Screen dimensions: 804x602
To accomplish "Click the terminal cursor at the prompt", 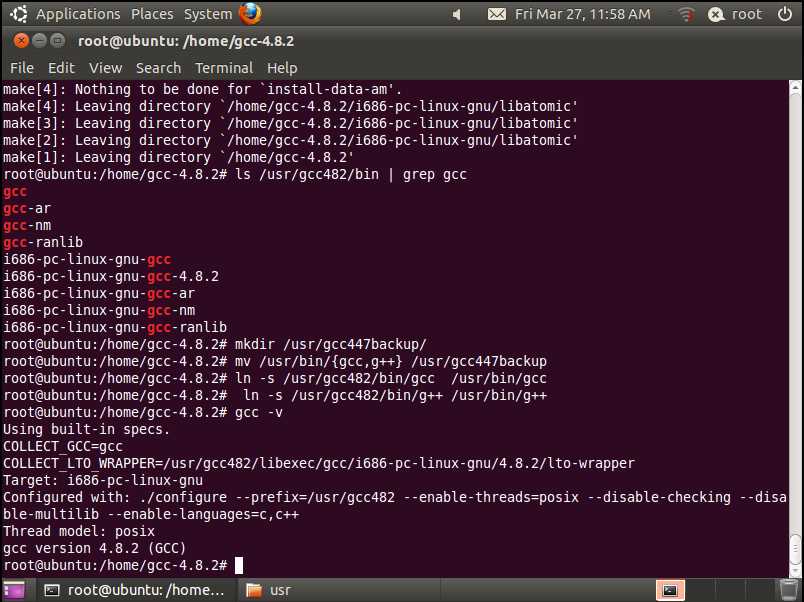I will tap(239, 565).
